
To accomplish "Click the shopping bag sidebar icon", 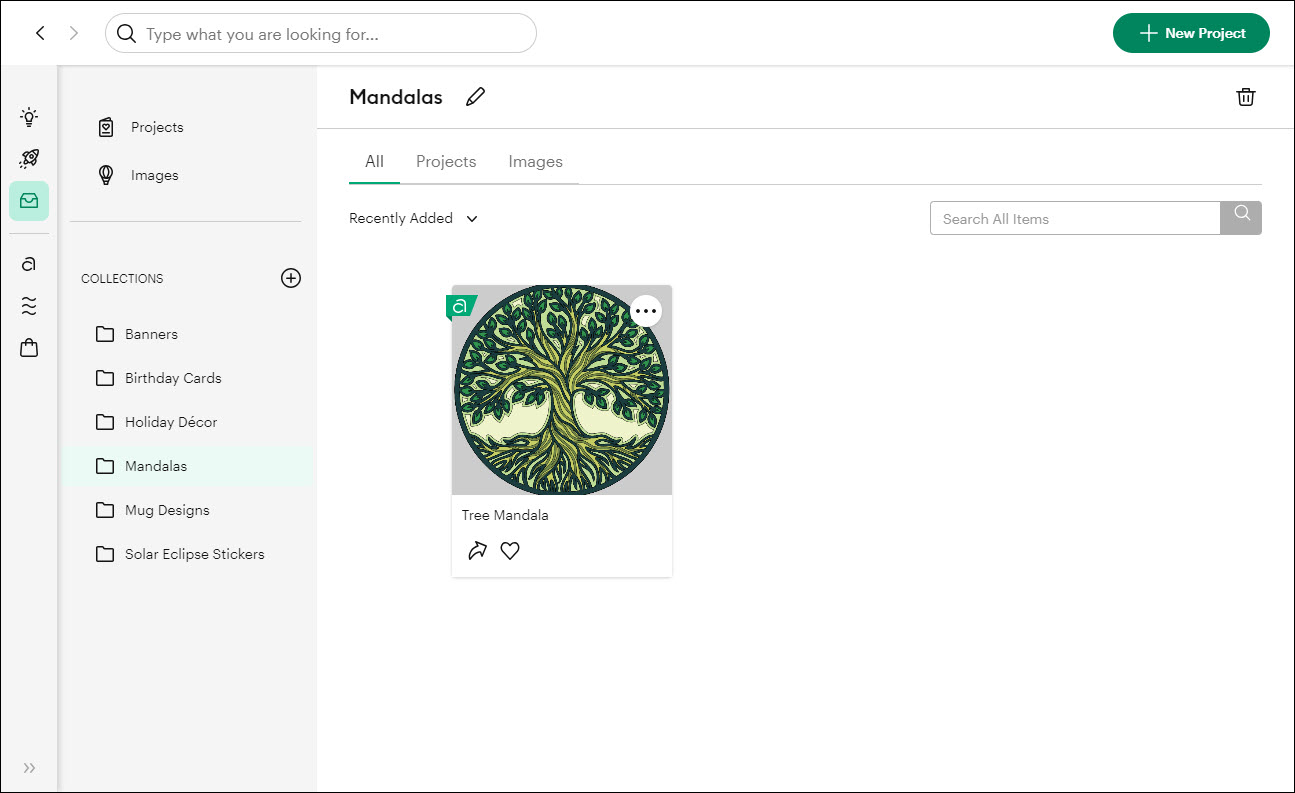I will [x=29, y=348].
